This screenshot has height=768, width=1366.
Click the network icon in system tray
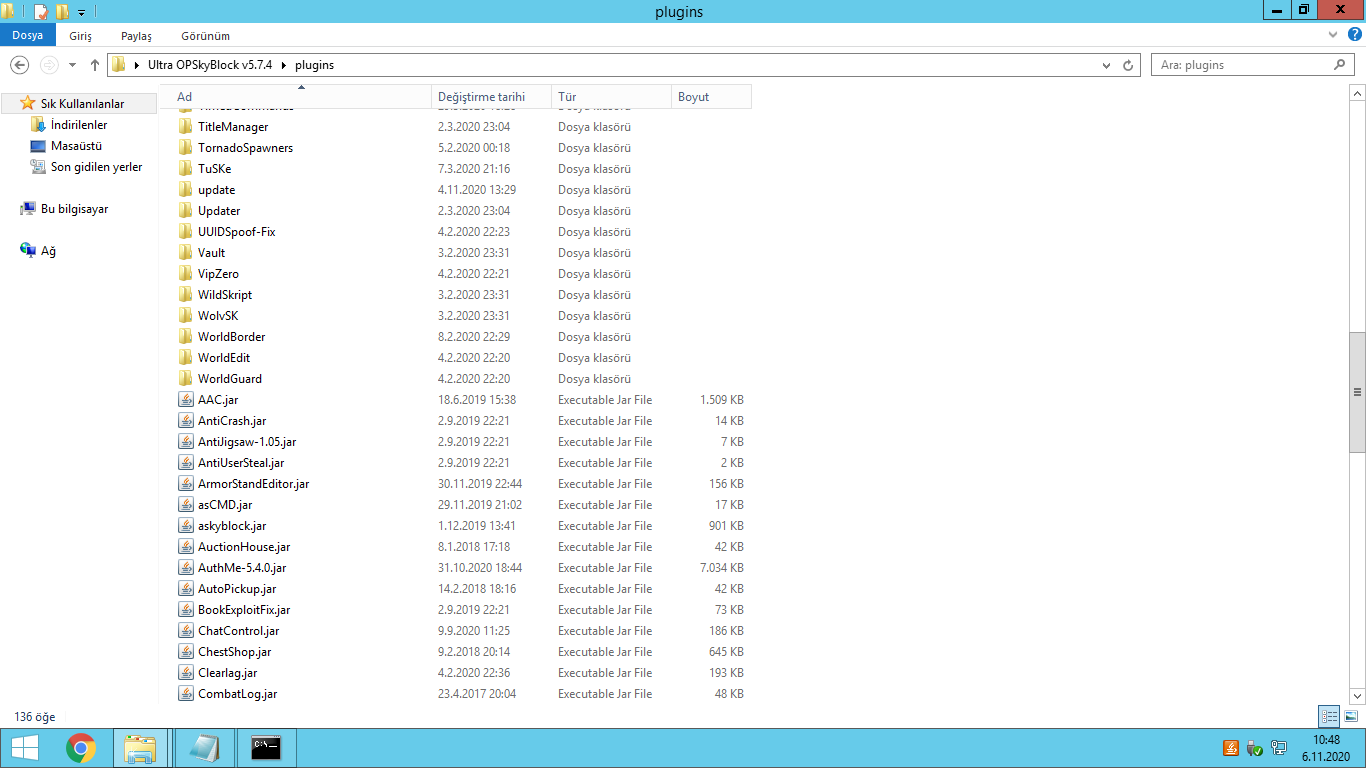tap(1279, 748)
